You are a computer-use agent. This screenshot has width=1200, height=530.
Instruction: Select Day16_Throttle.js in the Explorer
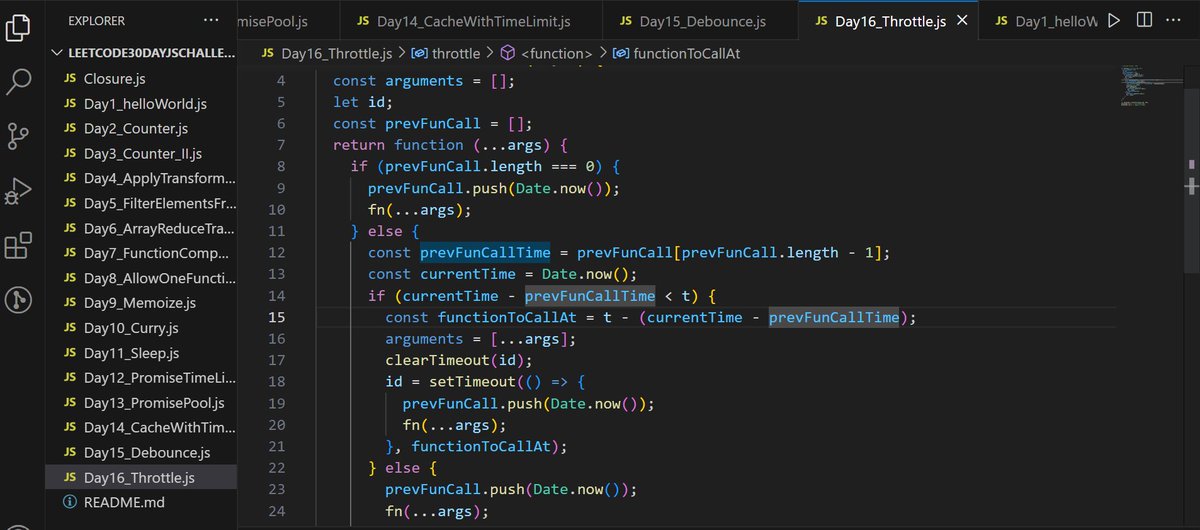click(x=141, y=478)
